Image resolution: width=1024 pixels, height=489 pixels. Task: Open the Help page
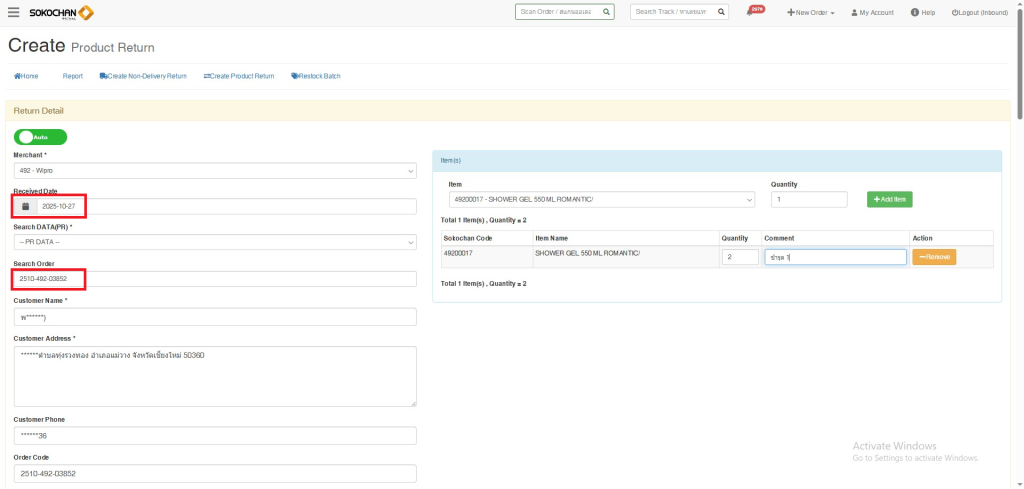pyautogui.click(x=922, y=12)
